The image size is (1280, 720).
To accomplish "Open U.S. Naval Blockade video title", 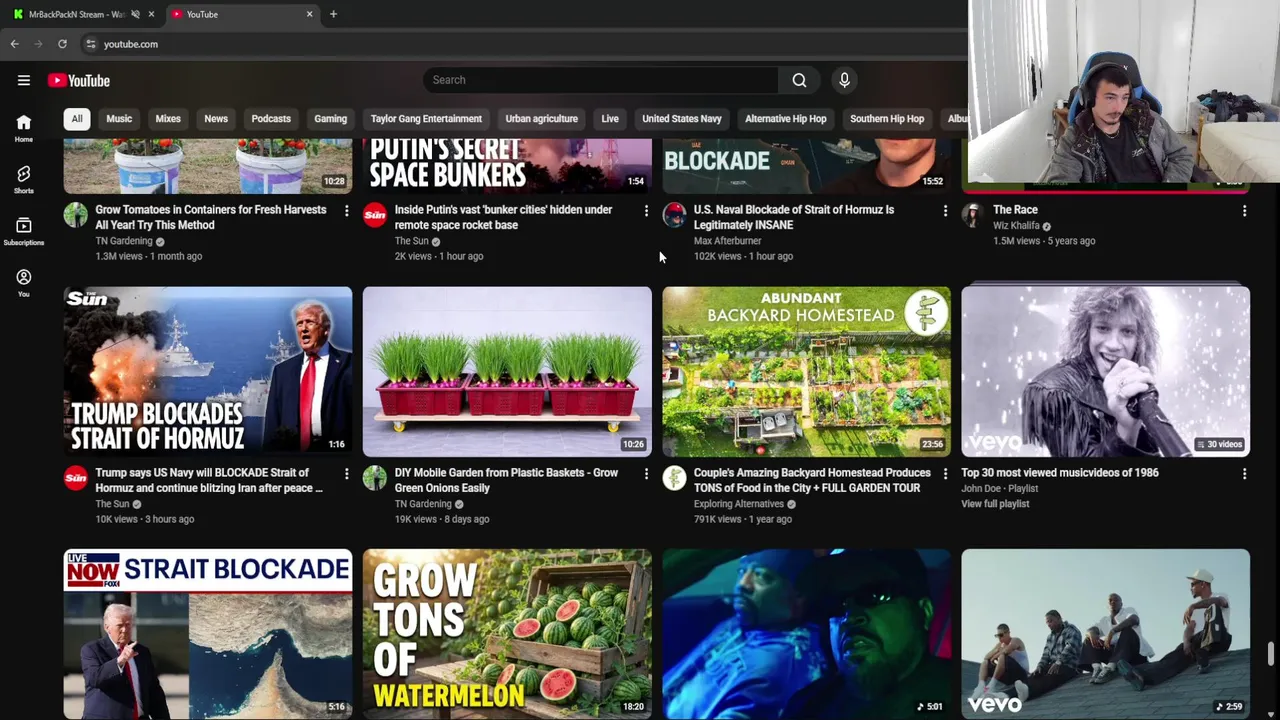I will [794, 217].
